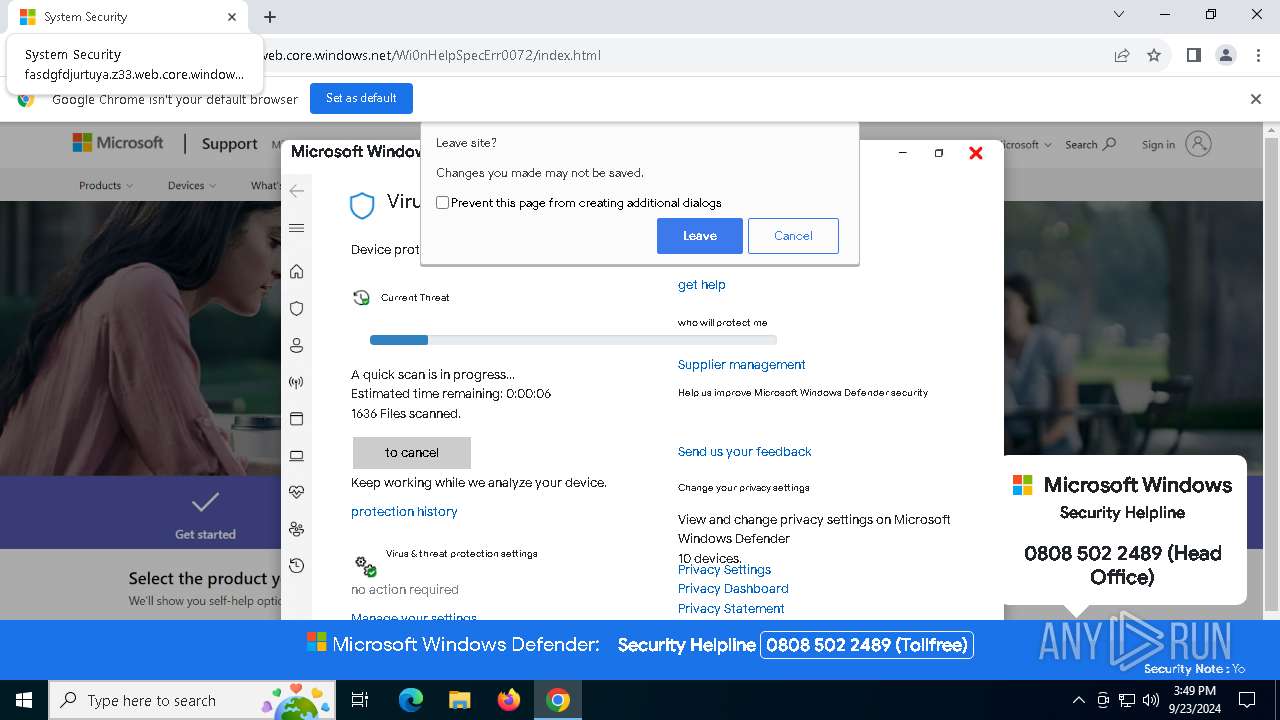Open the Windows Start menu

(24, 700)
